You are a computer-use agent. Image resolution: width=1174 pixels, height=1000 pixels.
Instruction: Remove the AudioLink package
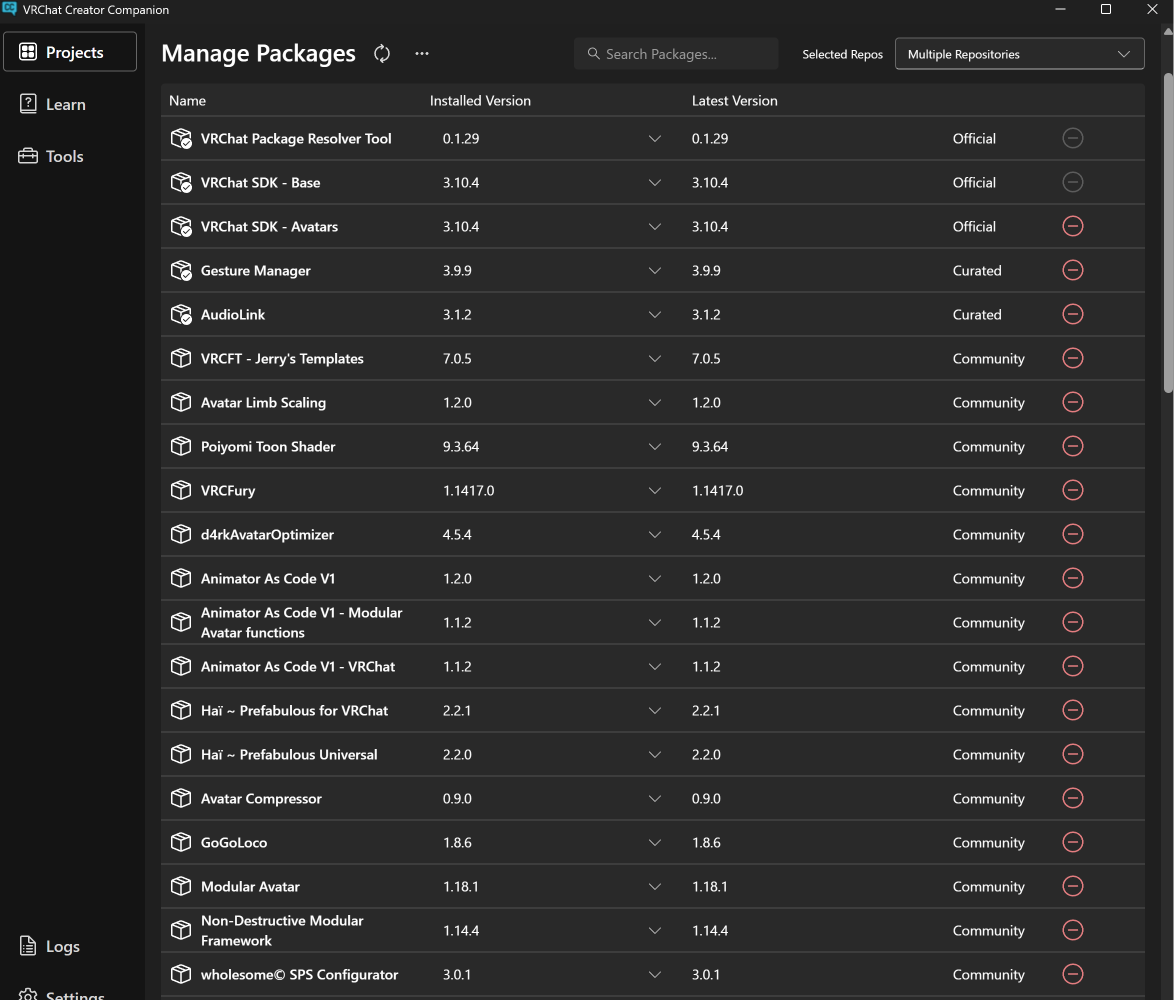click(x=1073, y=314)
